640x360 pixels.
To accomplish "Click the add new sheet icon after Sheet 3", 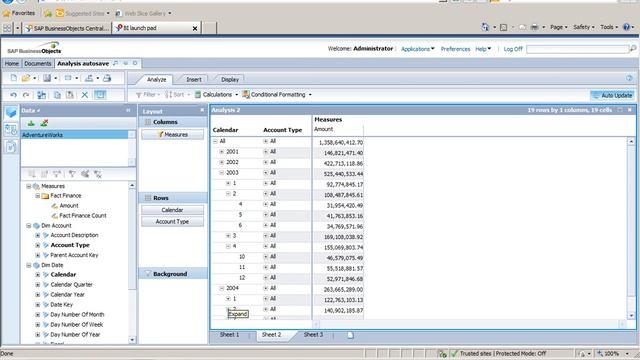I will coord(350,335).
